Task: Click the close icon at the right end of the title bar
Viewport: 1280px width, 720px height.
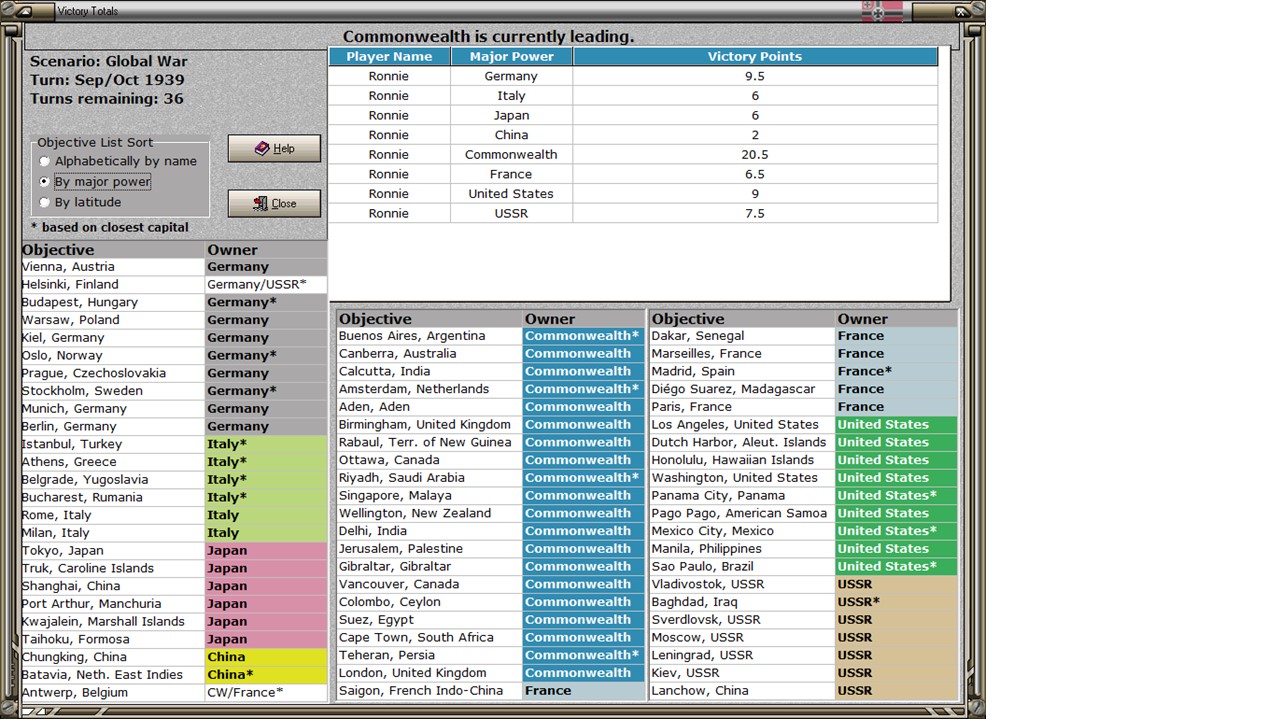Action: point(961,11)
